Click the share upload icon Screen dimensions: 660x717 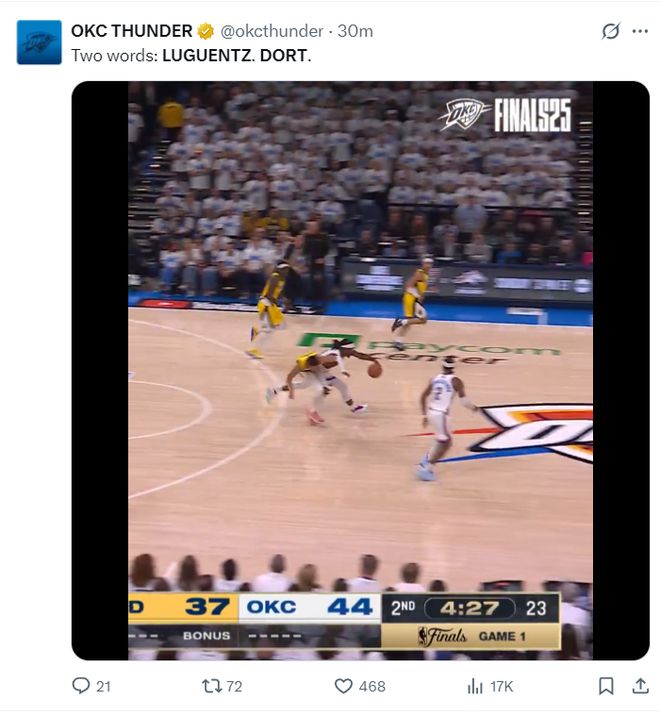click(x=640, y=686)
